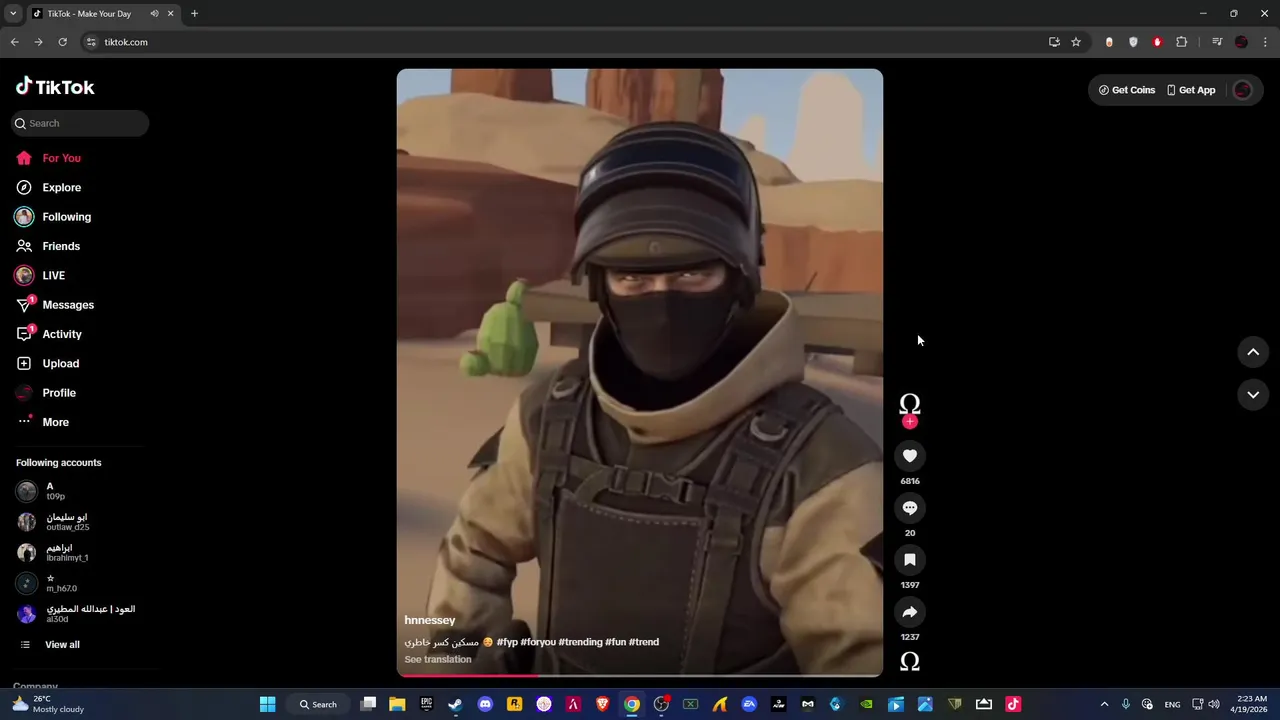This screenshot has width=1280, height=720.
Task: Click View all following accounts
Action: tap(62, 645)
